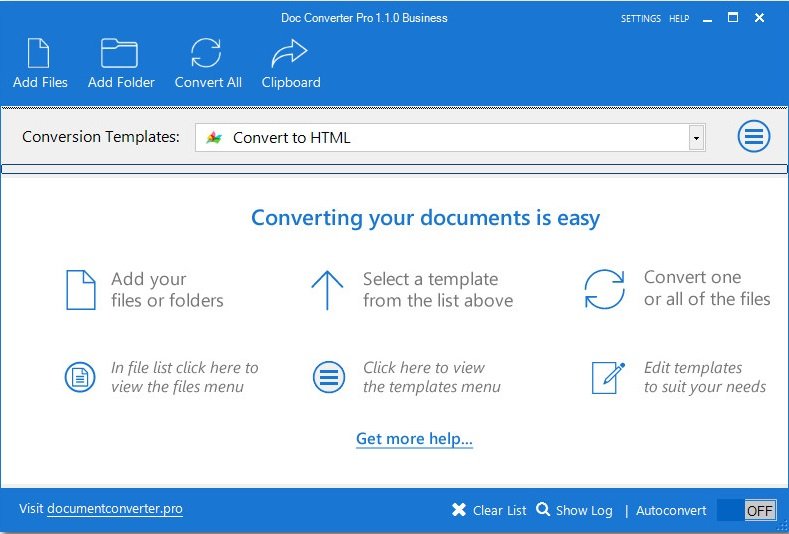Visit the documentconverter.pro link
This screenshot has width=789, height=534.
(x=114, y=509)
